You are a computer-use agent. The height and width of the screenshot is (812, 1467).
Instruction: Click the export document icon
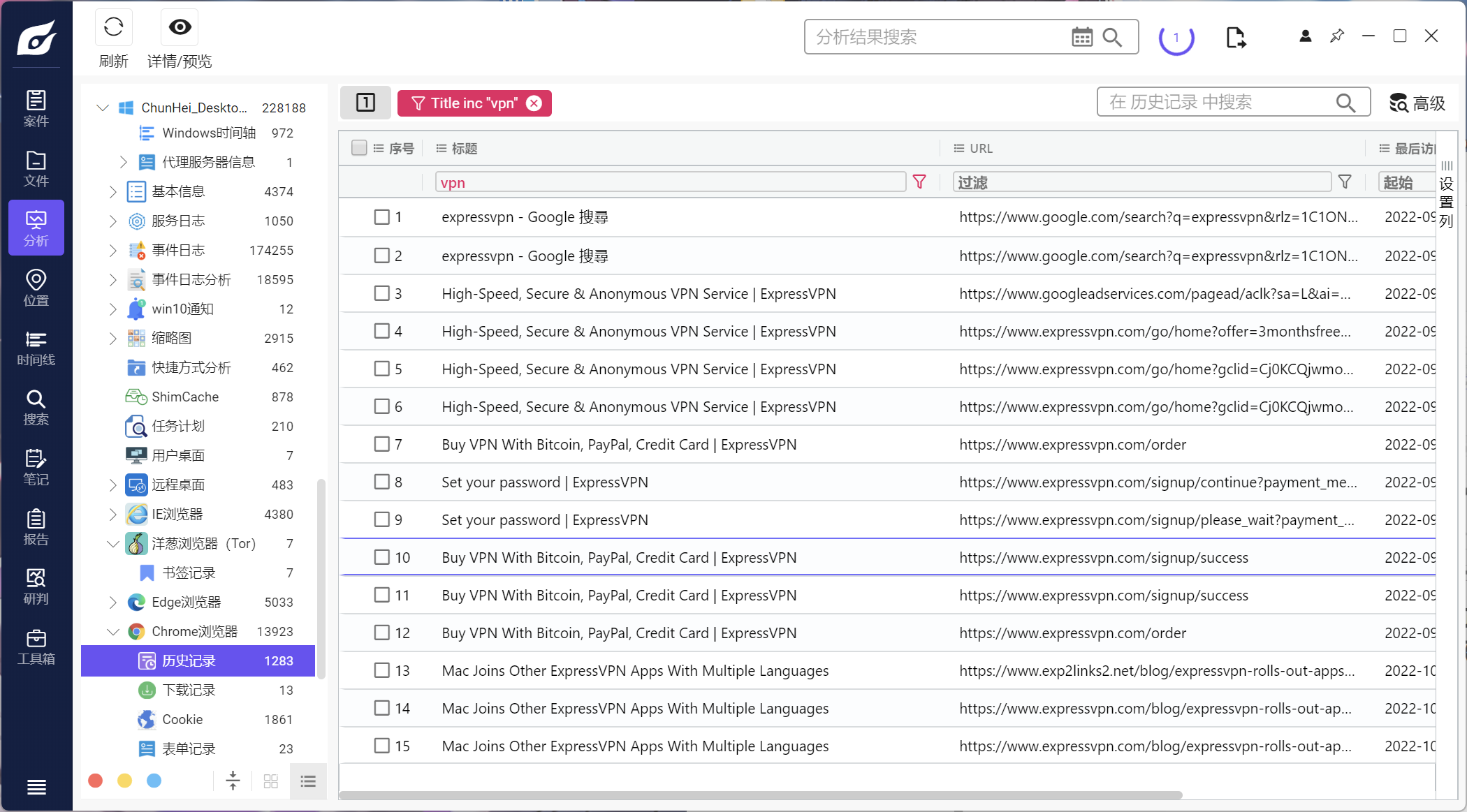coord(1235,37)
